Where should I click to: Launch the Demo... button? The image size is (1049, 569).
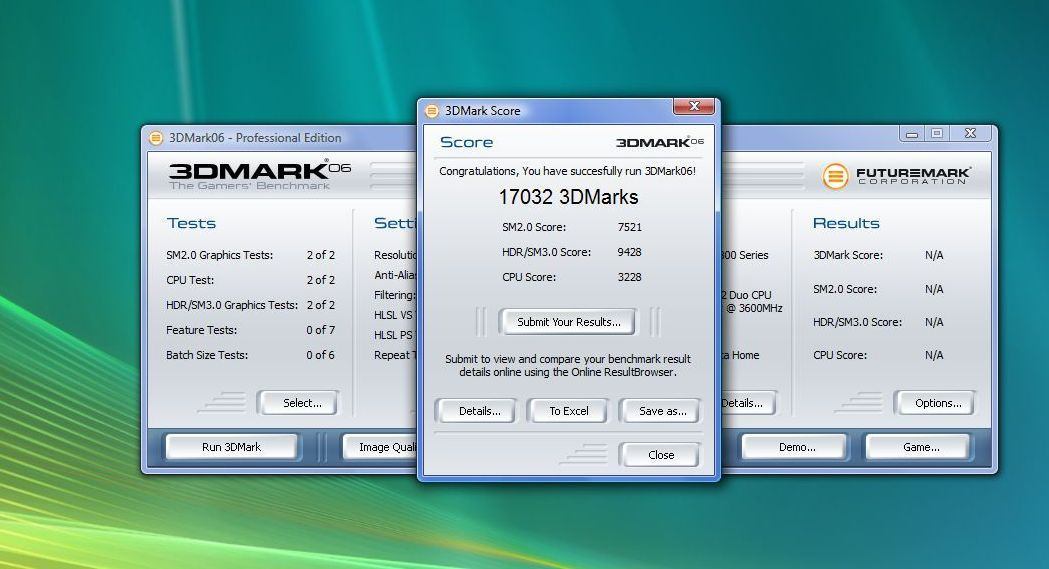pos(797,447)
